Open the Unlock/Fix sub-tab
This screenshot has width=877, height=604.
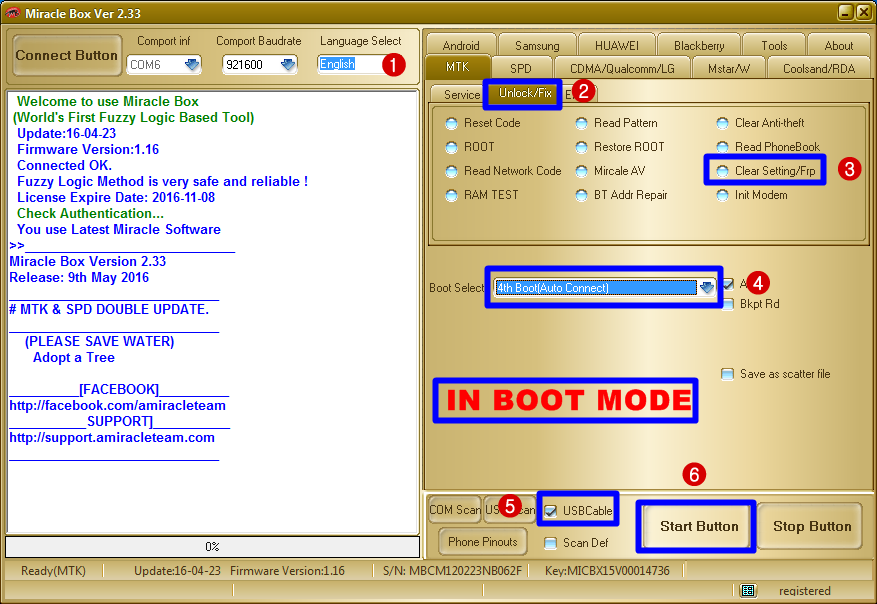[x=525, y=93]
